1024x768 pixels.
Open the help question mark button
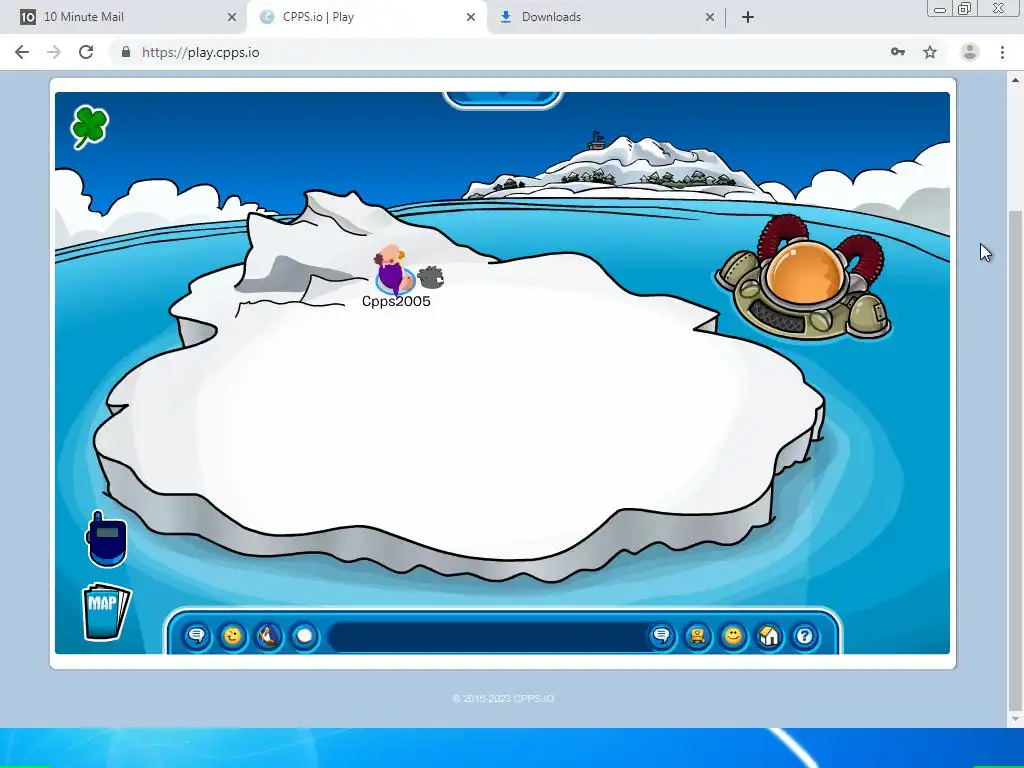(x=805, y=635)
